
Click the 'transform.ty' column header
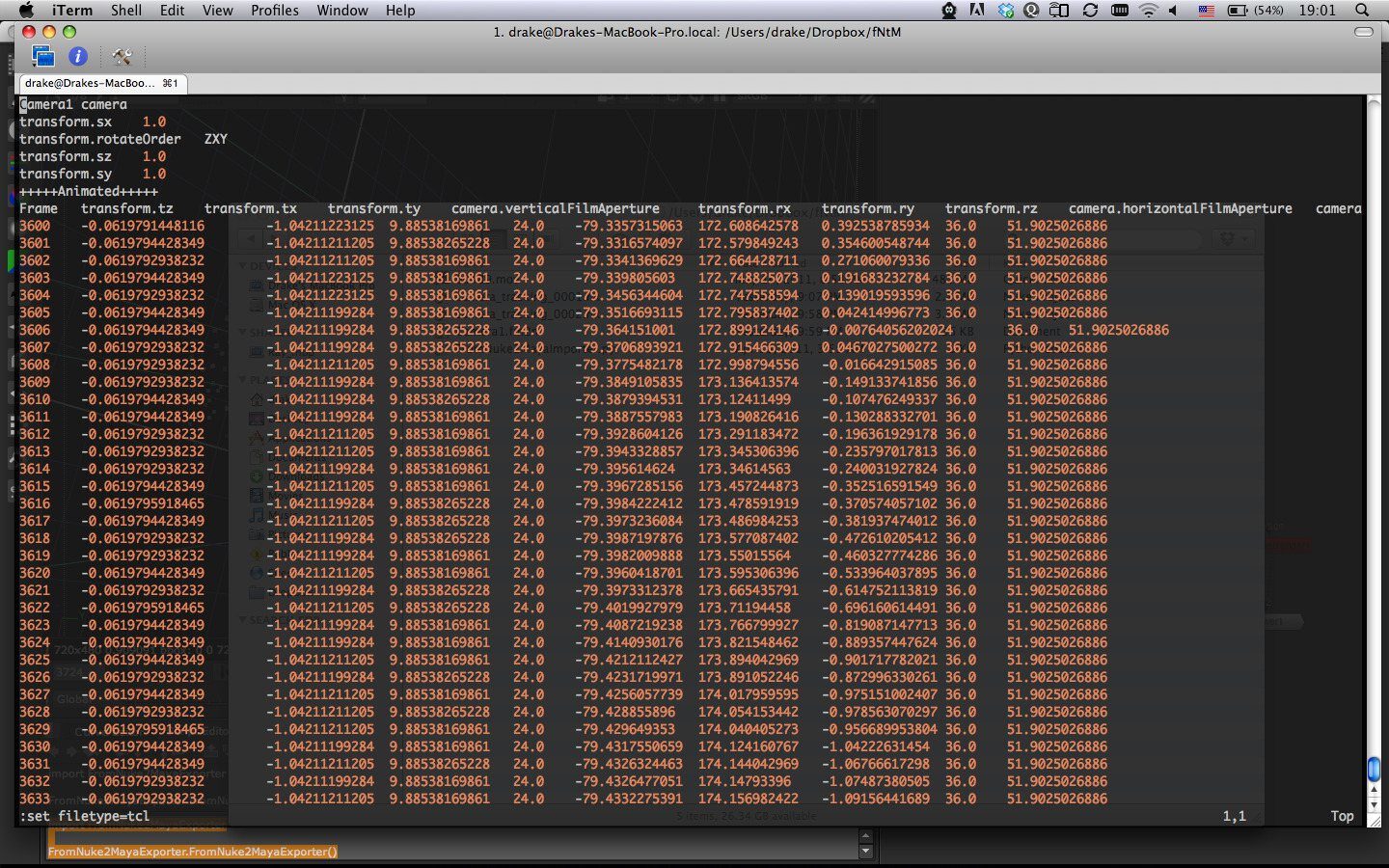(374, 208)
